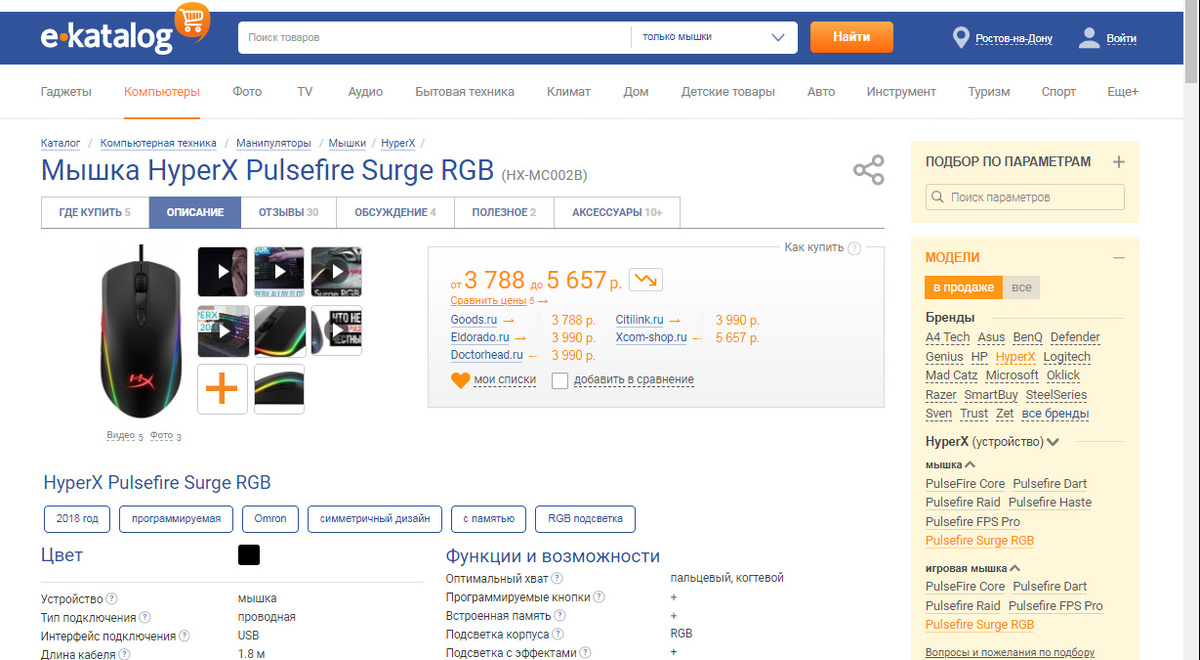This screenshot has width=1200, height=660.
Task: Click the orange plus add-photo tile
Action: [x=222, y=389]
